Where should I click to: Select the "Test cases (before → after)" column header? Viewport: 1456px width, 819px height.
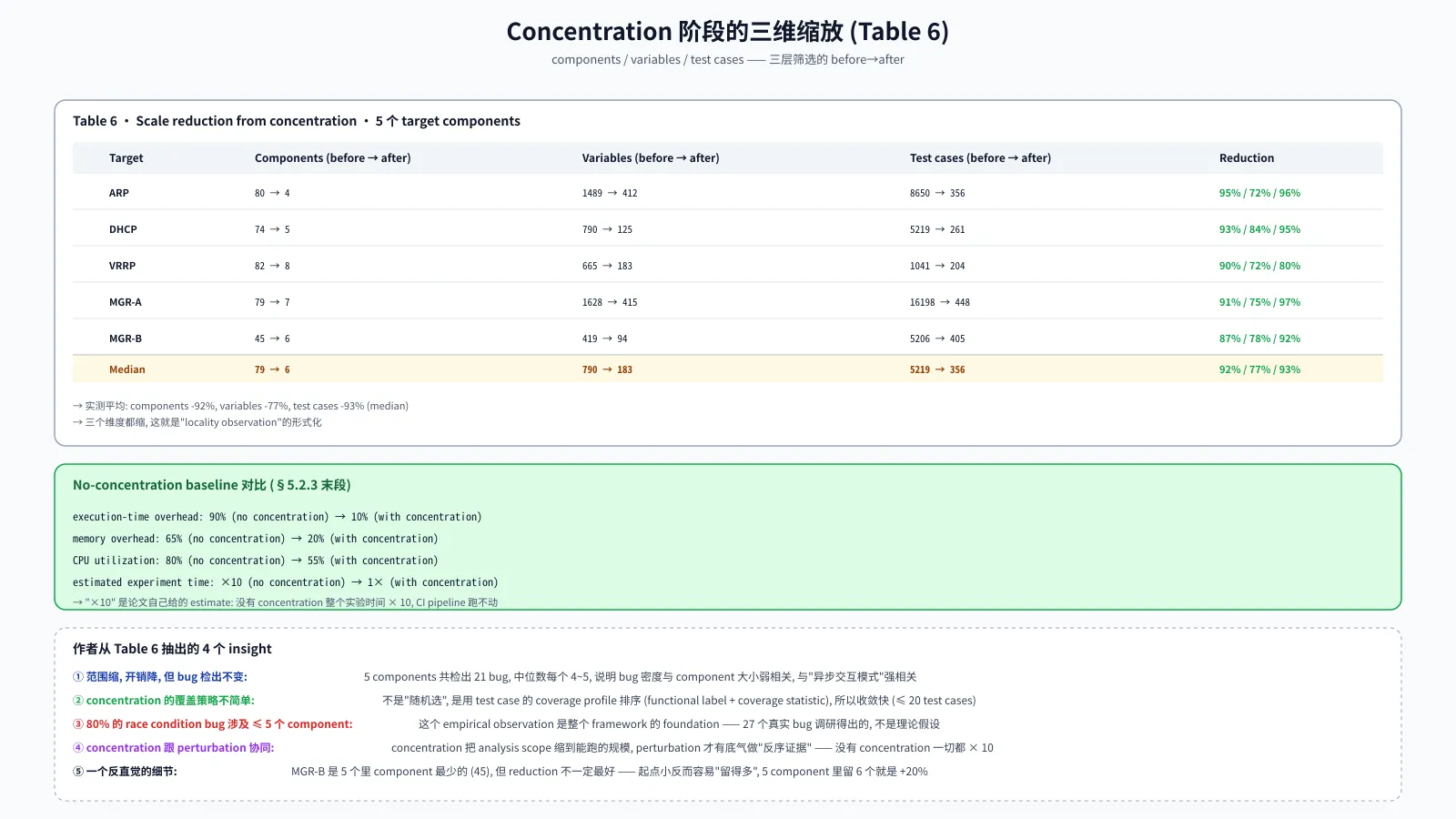[980, 158]
